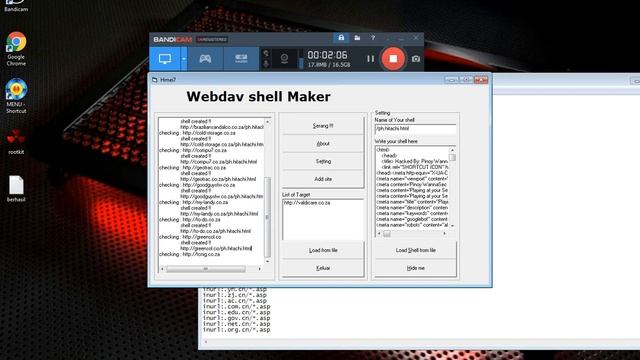Screen dimensions: 640x360
Task: Stop the Bandicam recording with the red button
Action: [393, 59]
